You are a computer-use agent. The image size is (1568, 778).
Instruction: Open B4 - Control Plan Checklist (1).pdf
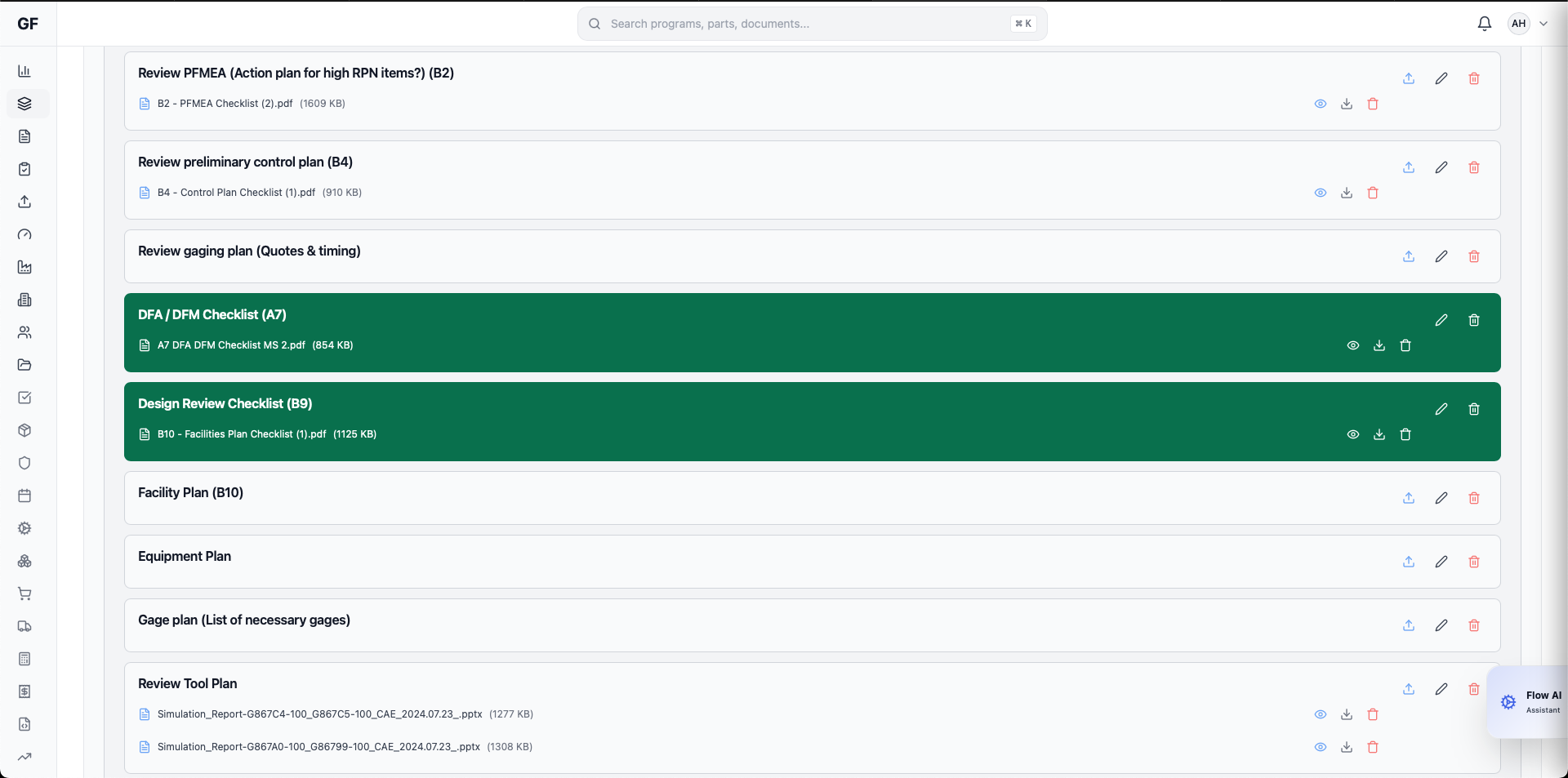click(236, 193)
